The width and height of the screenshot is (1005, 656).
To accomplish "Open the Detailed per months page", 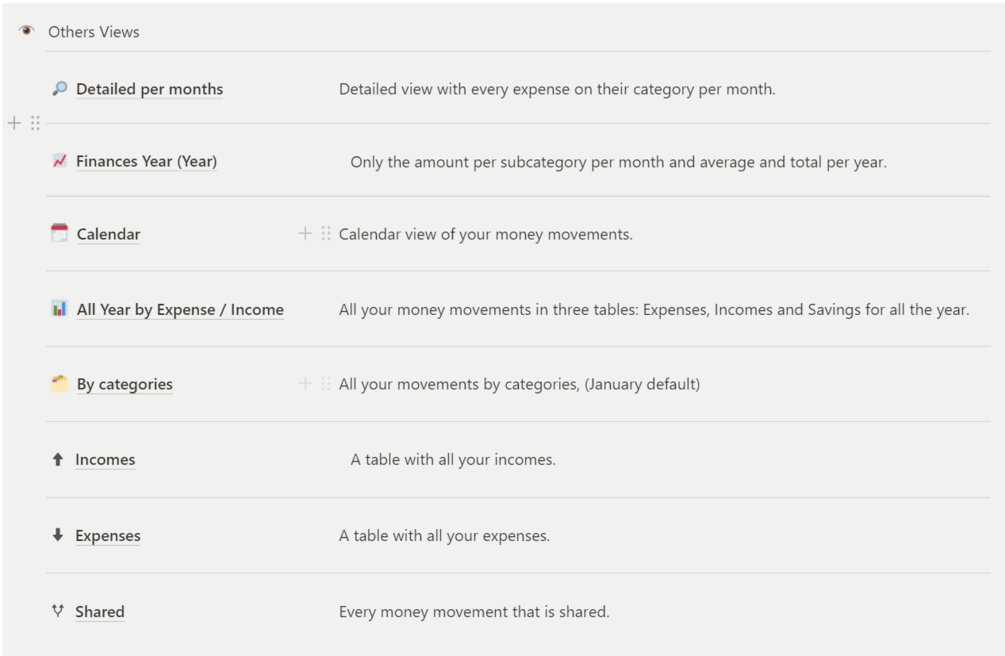I will (x=149, y=89).
